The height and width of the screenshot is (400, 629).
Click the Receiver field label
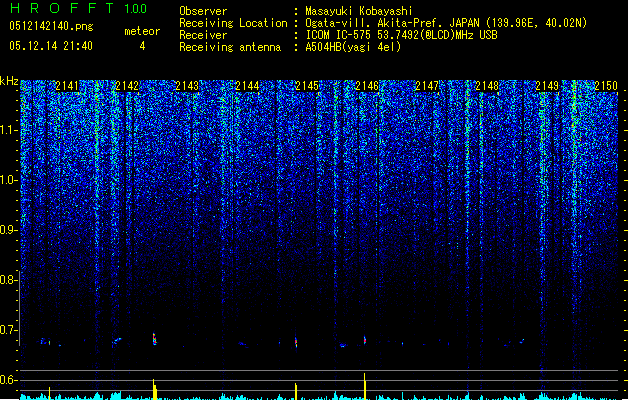point(203,35)
